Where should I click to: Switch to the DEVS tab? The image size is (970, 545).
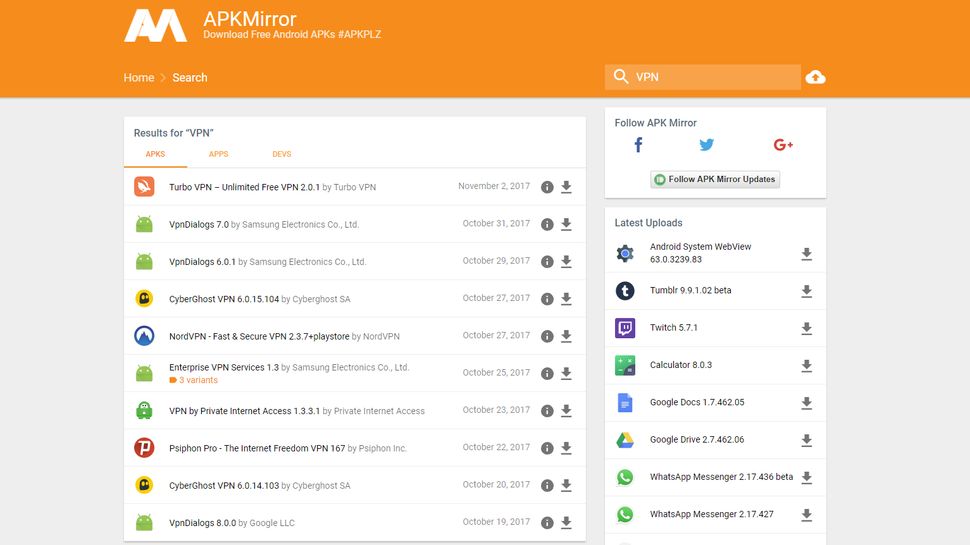tap(281, 154)
